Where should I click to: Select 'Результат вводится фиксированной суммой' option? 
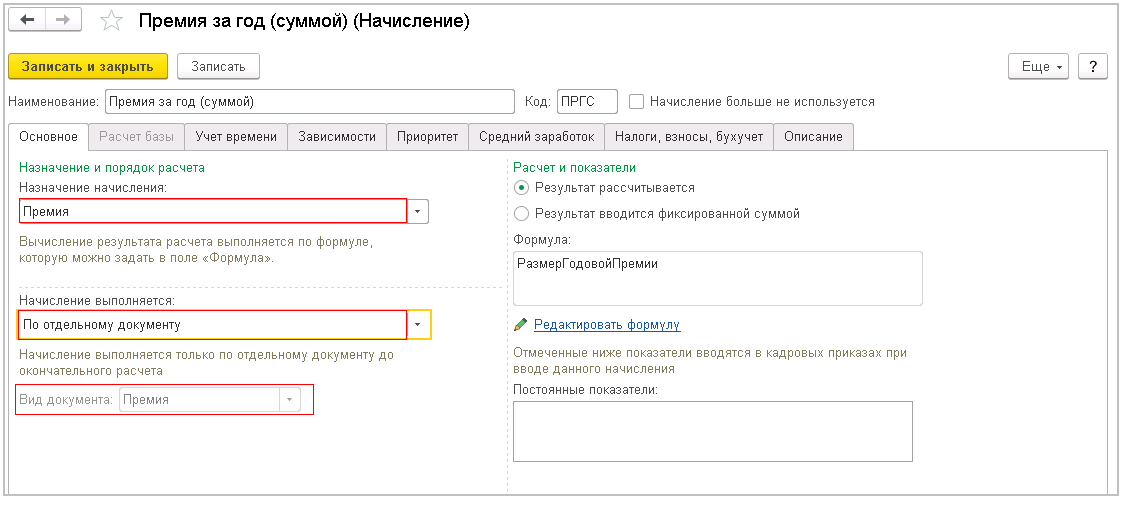[521, 213]
